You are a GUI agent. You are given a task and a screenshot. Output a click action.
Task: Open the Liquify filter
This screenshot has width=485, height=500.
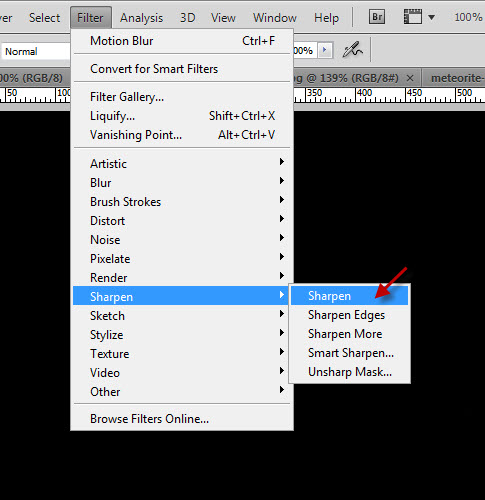(x=182, y=116)
